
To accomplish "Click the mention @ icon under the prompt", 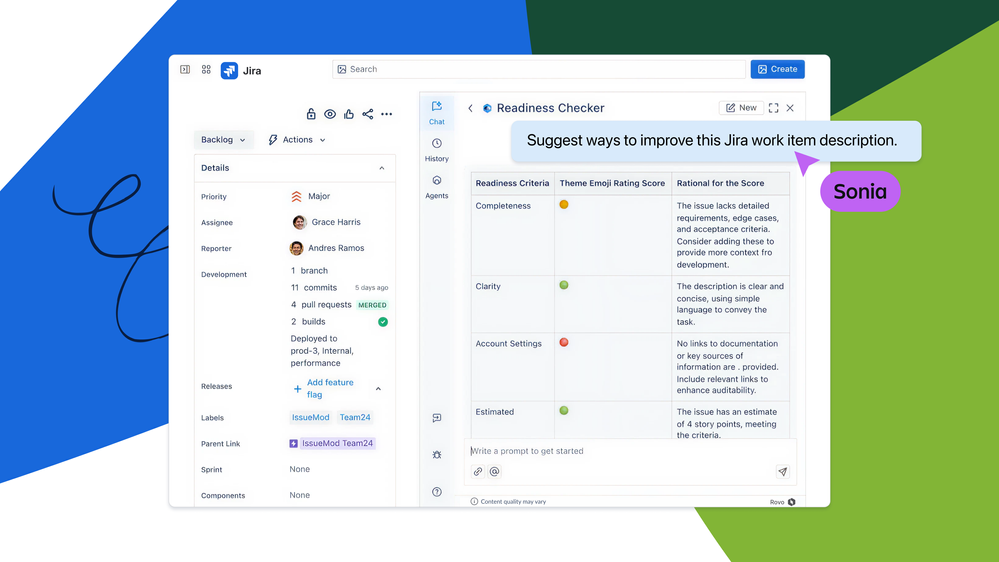I will pos(494,472).
